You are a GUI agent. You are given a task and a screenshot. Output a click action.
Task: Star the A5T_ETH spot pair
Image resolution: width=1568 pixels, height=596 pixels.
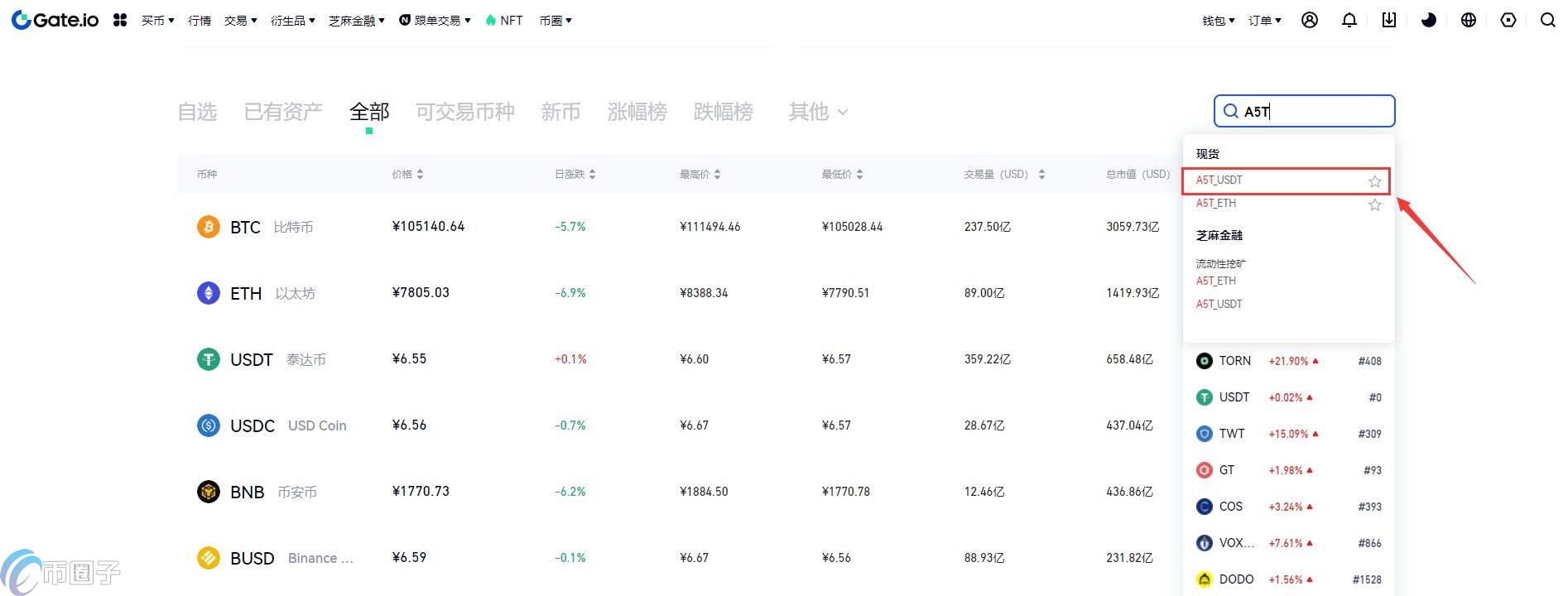click(x=1374, y=204)
